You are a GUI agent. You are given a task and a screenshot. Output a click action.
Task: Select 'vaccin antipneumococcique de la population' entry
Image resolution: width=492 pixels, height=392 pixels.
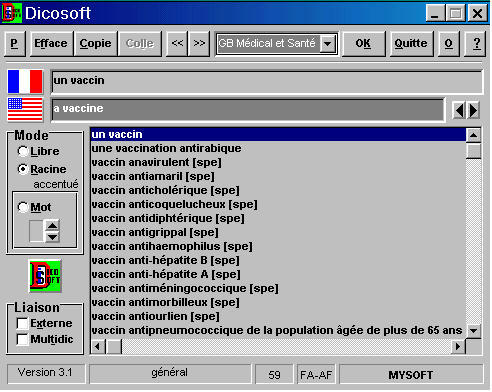click(278, 330)
